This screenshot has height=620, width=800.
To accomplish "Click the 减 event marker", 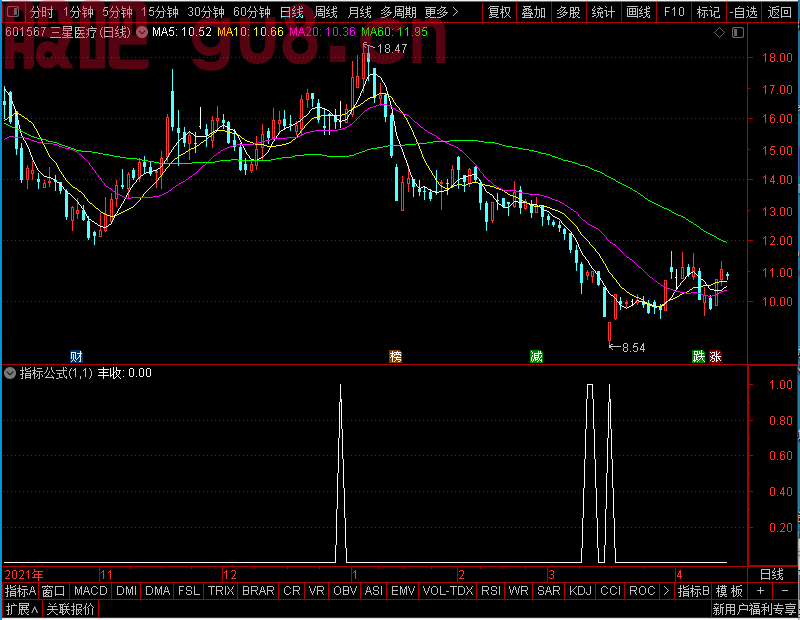I will [x=536, y=356].
